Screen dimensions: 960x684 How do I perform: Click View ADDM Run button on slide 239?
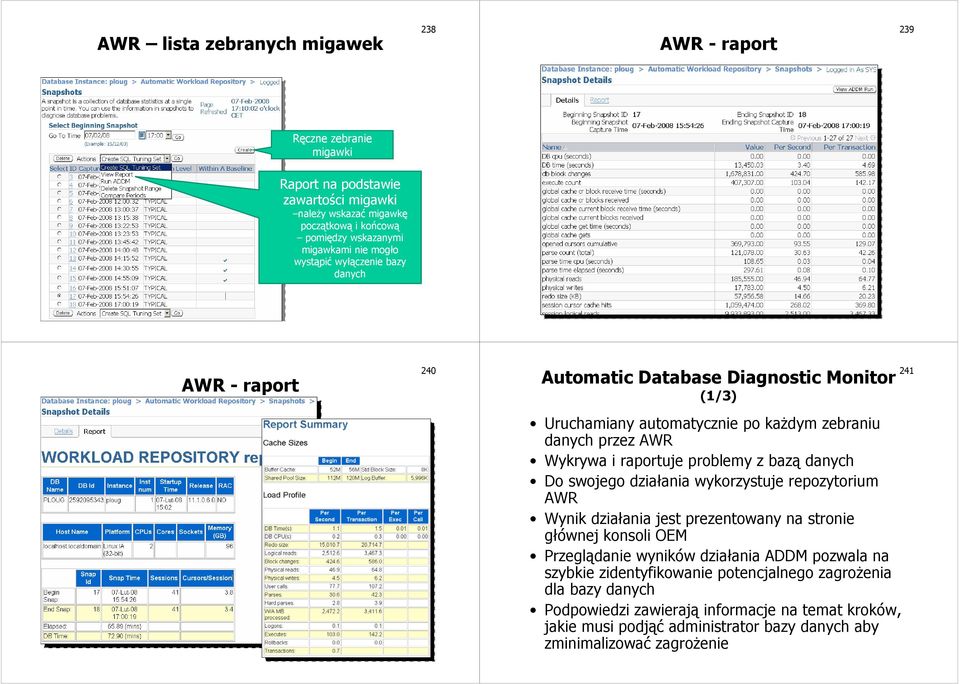click(855, 89)
